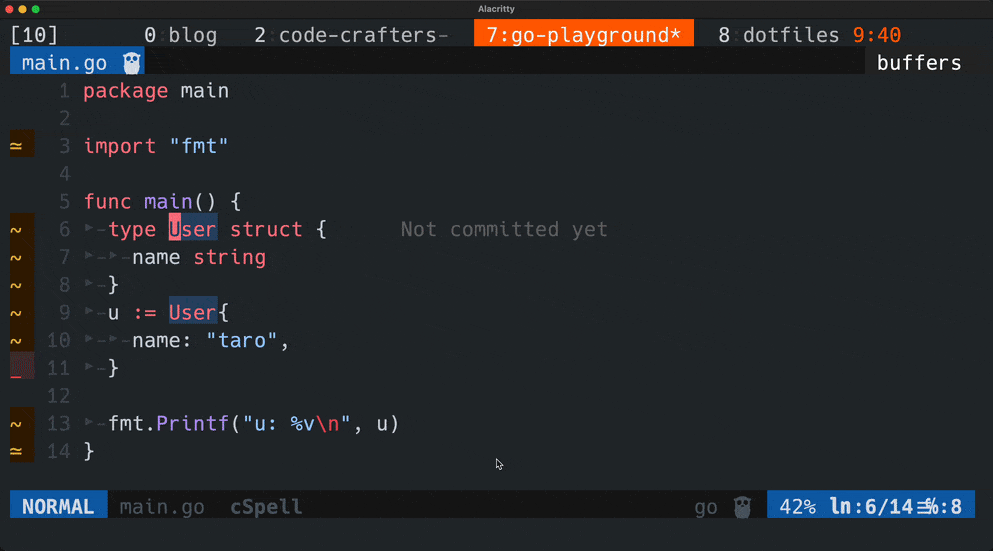Click the git change sign on line 13
Image resolution: width=993 pixels, height=551 pixels.
point(16,424)
